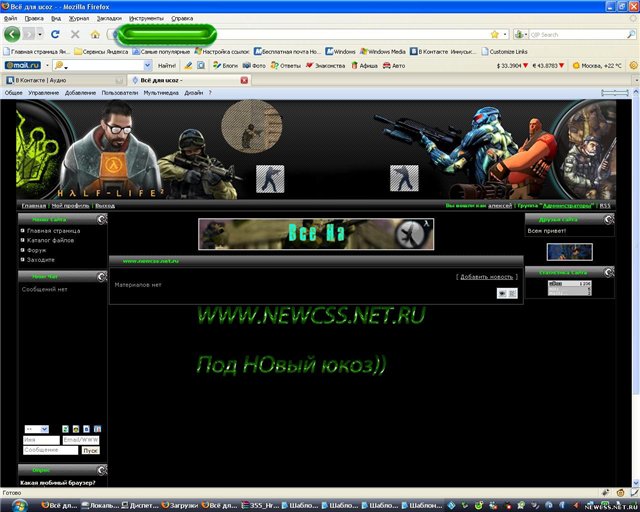Click the eye icon below Добавить новость
Image resolution: width=640 pixels, height=512 pixels.
coord(502,293)
